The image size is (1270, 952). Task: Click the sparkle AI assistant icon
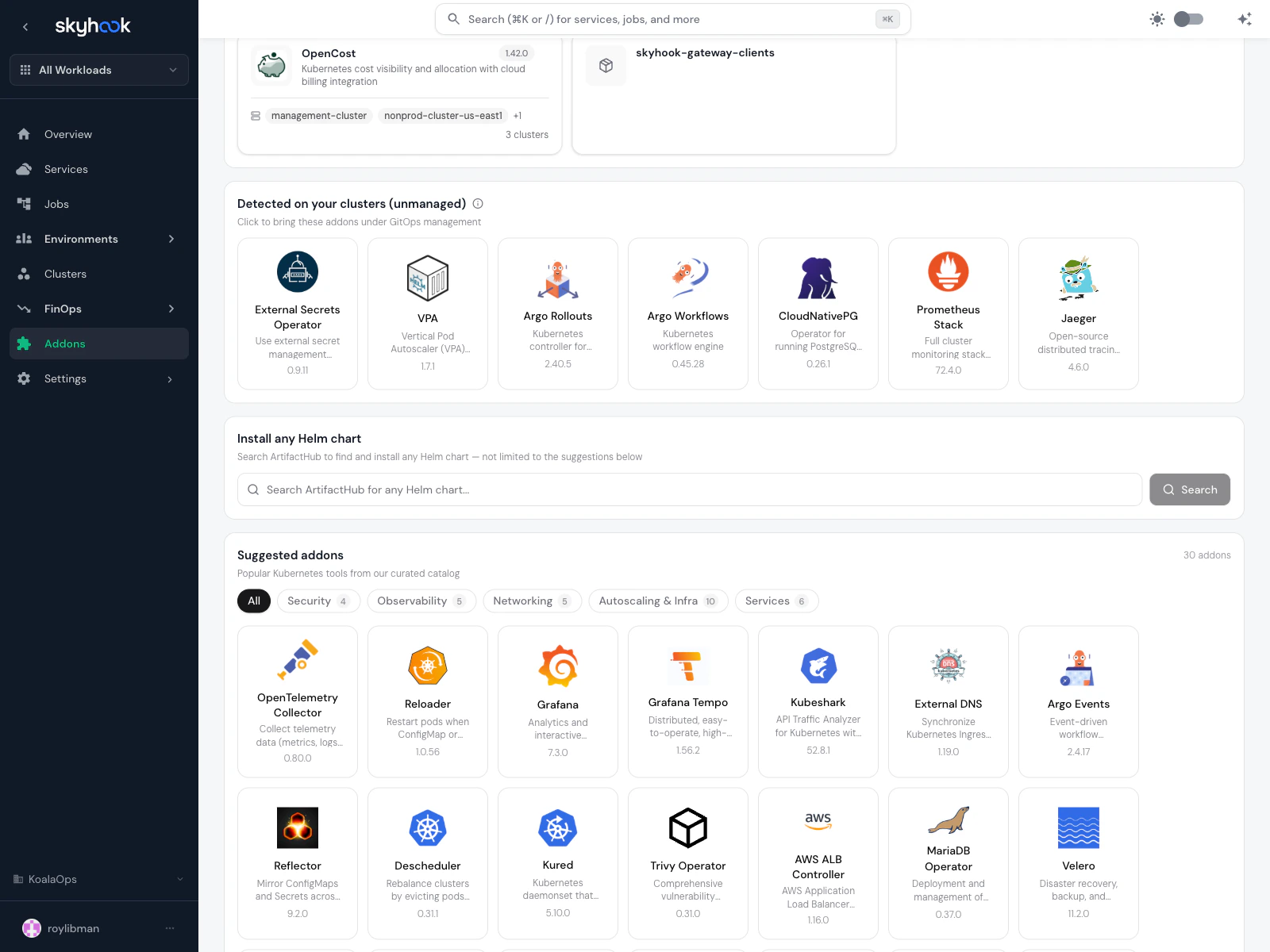point(1244,18)
